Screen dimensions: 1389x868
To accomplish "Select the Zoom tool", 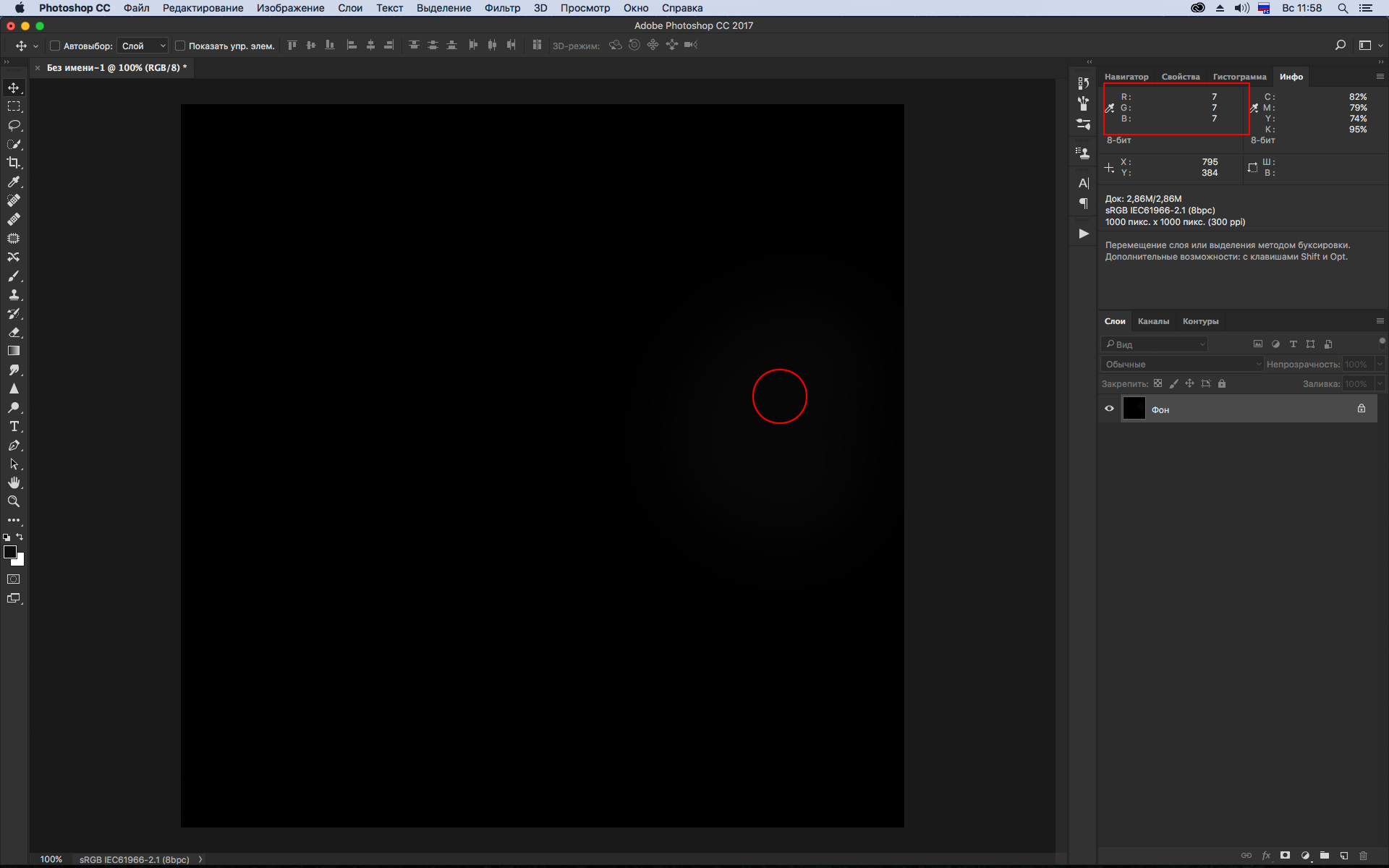I will 14,501.
